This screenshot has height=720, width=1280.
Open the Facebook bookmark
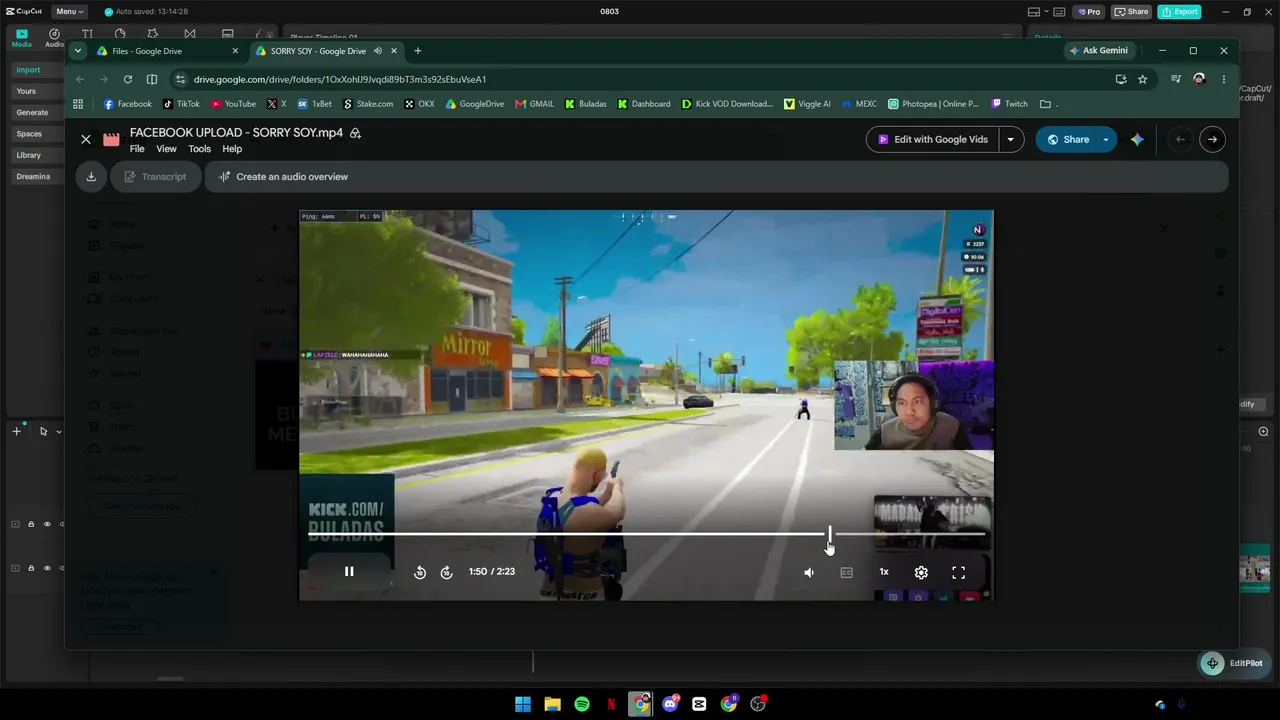click(x=127, y=104)
